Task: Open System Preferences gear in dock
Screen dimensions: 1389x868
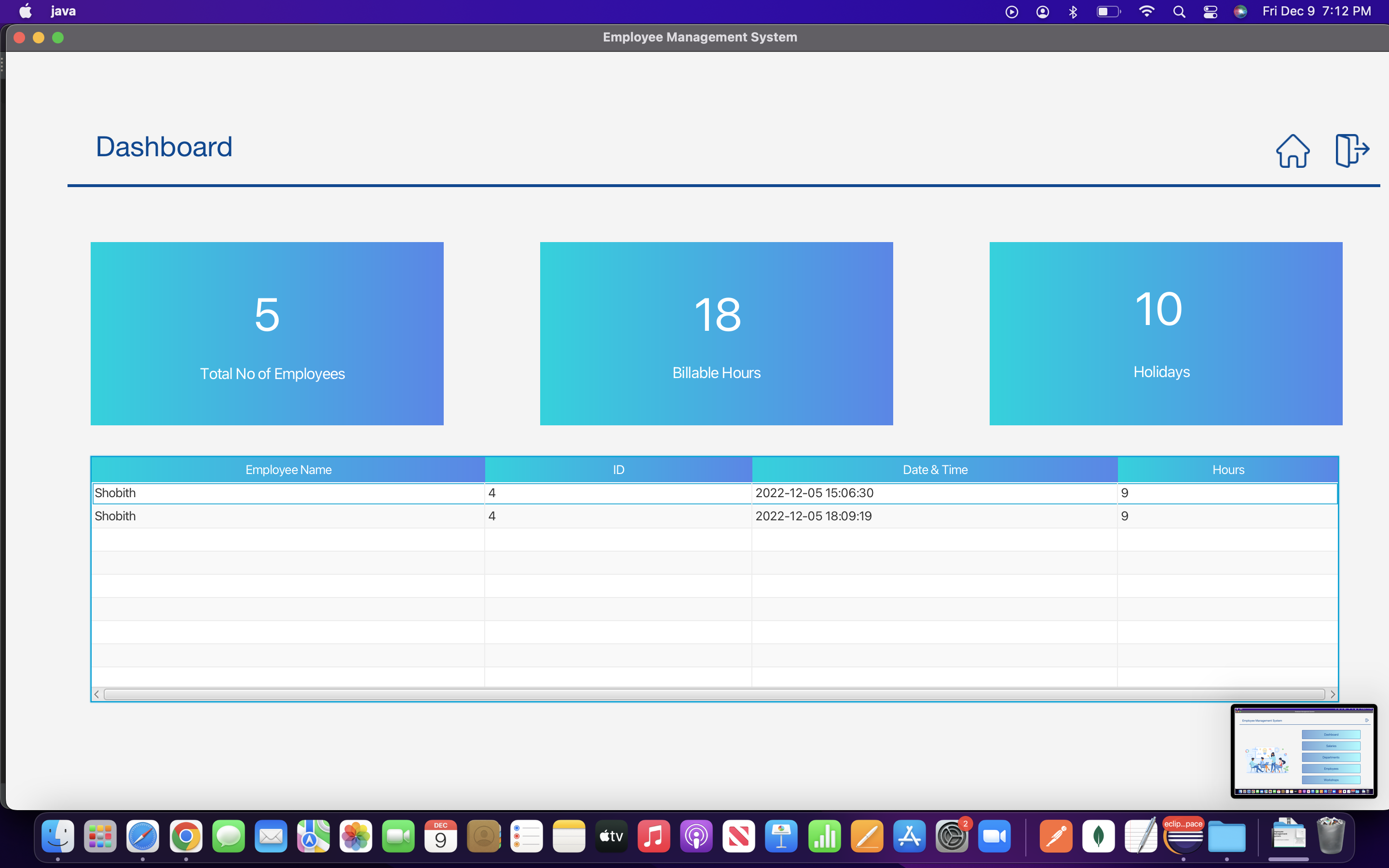Action: pos(952,837)
